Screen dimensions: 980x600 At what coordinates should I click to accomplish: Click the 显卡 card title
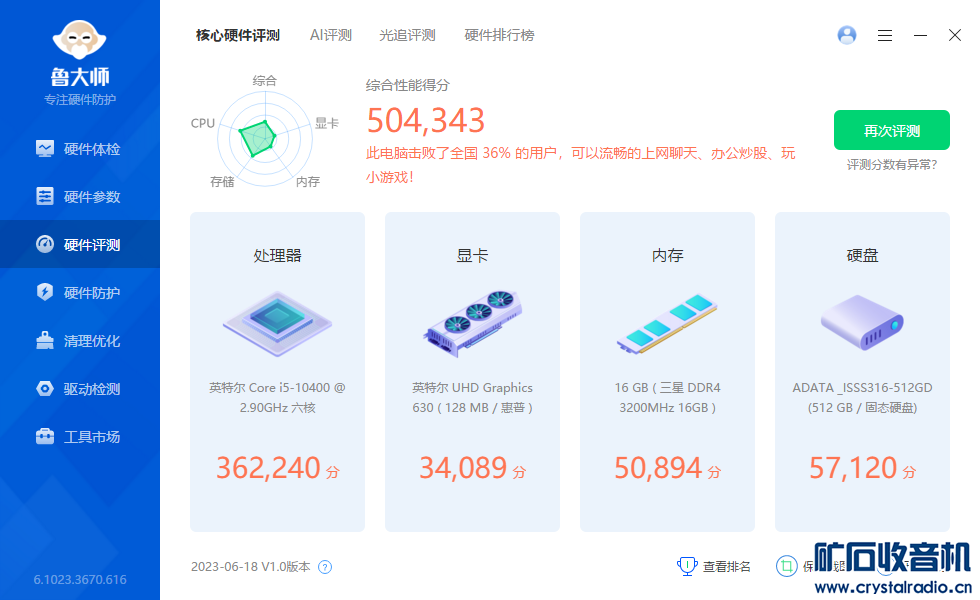[x=472, y=255]
